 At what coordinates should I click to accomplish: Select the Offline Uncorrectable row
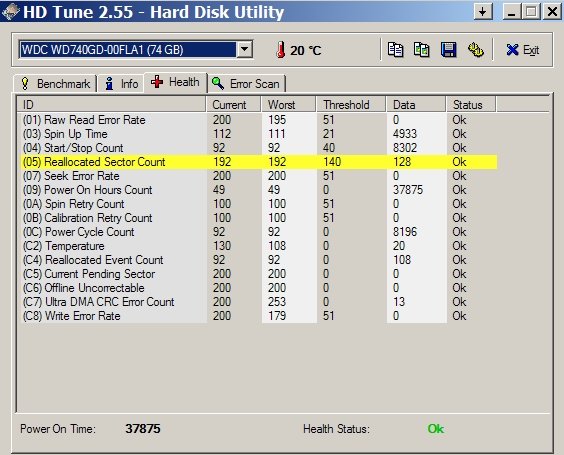click(259, 288)
